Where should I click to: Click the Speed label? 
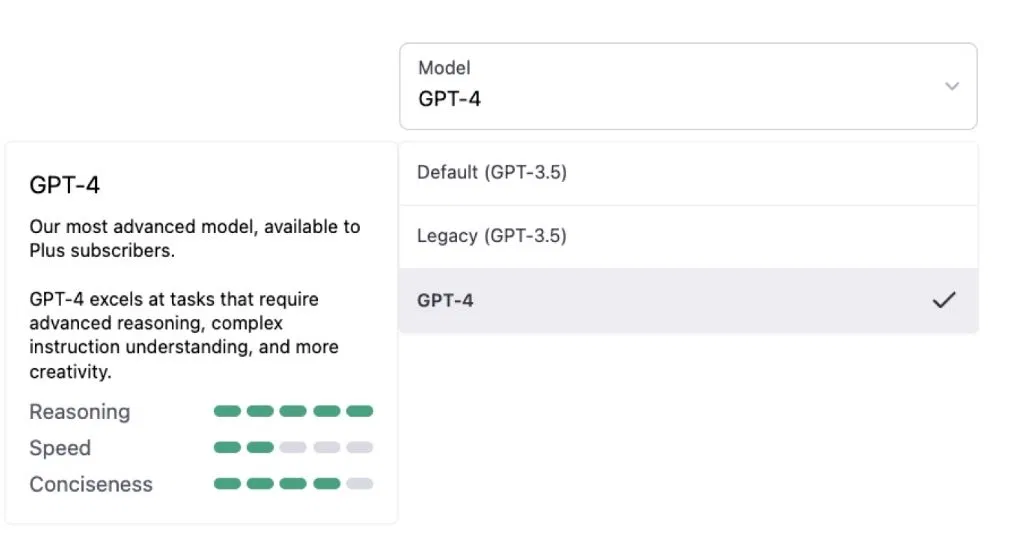point(60,448)
